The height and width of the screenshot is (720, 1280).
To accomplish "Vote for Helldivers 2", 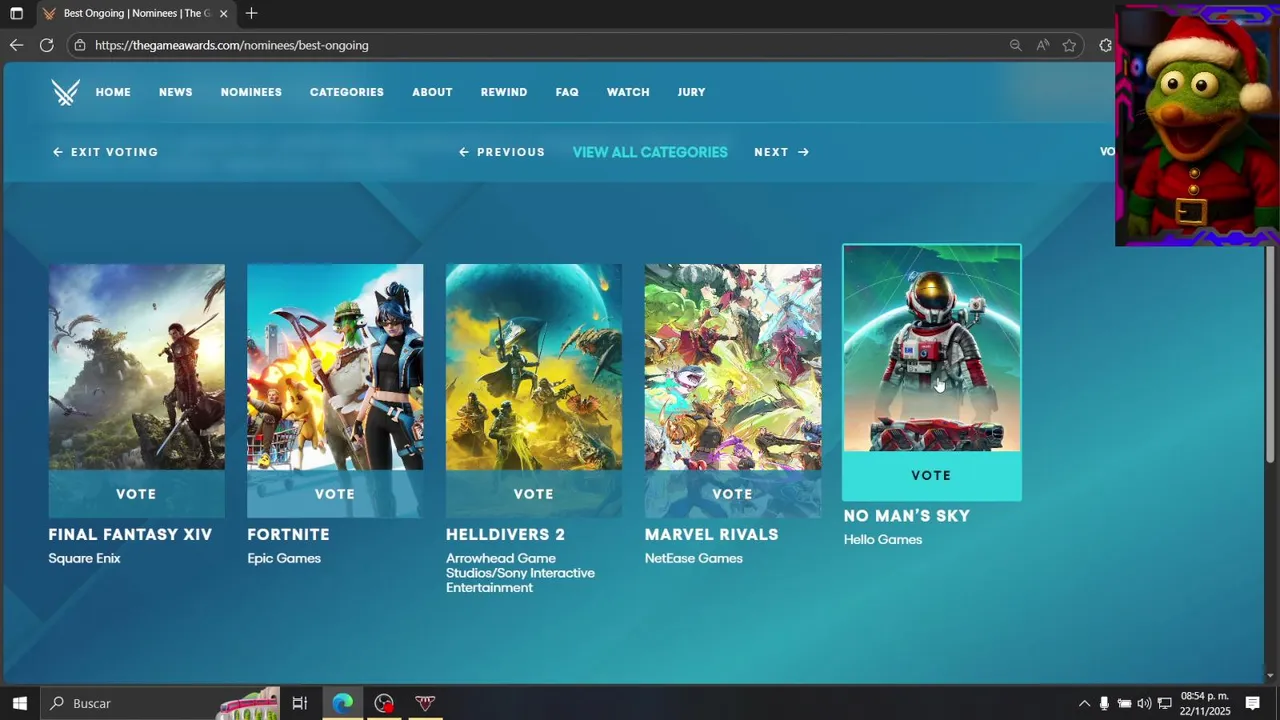I will pos(533,494).
